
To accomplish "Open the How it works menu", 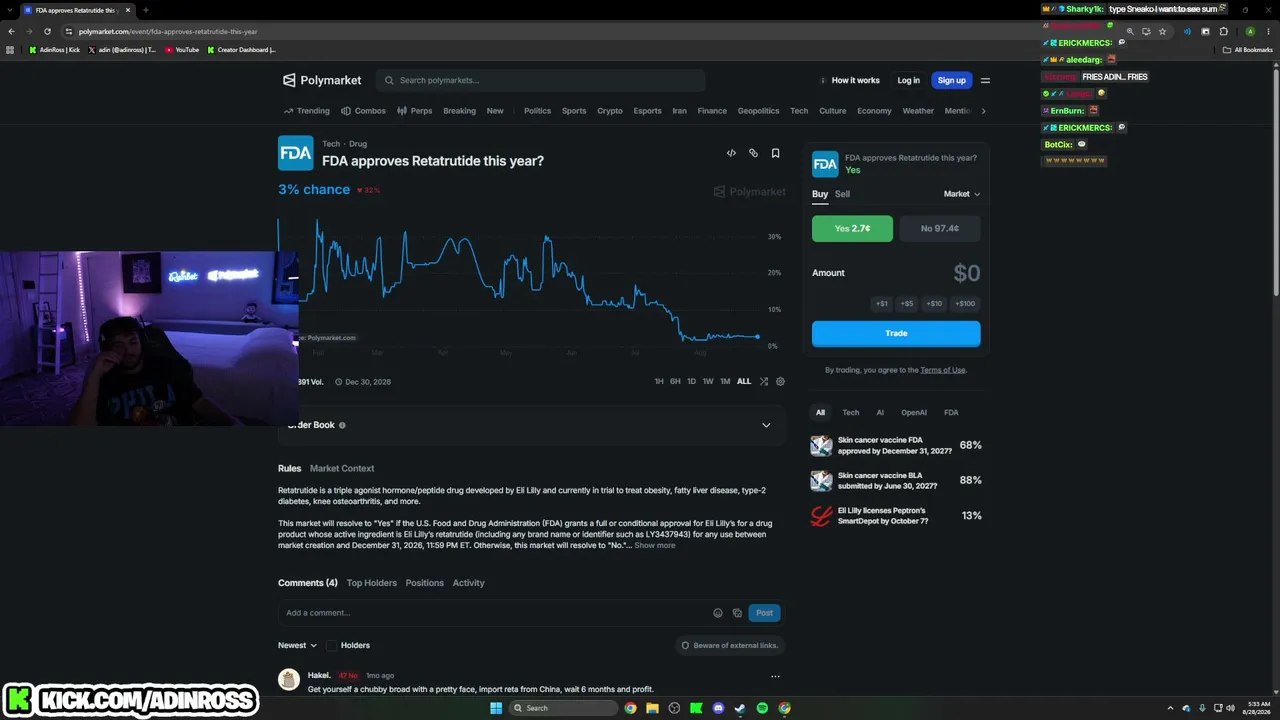I will 849,80.
